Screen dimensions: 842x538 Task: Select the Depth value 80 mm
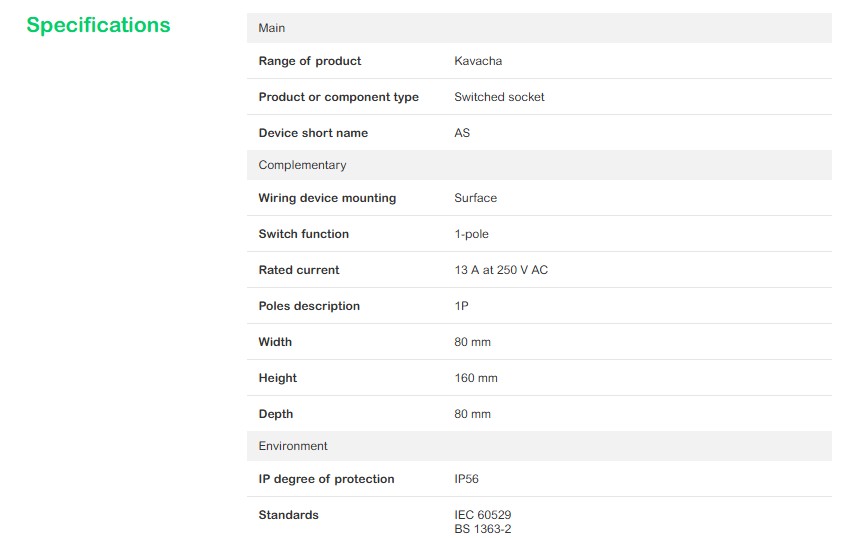[473, 414]
